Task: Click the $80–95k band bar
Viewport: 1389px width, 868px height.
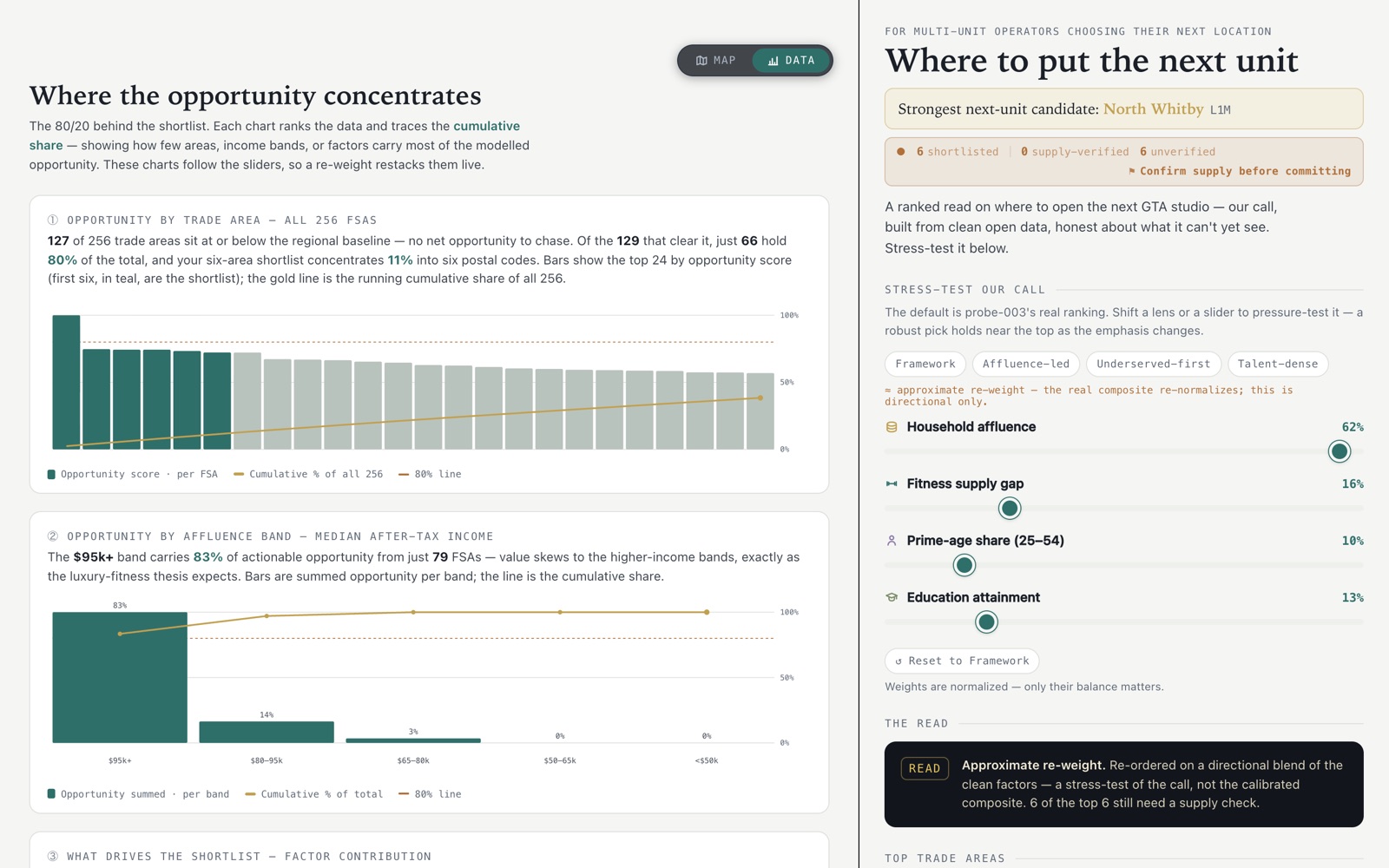Action: coord(267,732)
